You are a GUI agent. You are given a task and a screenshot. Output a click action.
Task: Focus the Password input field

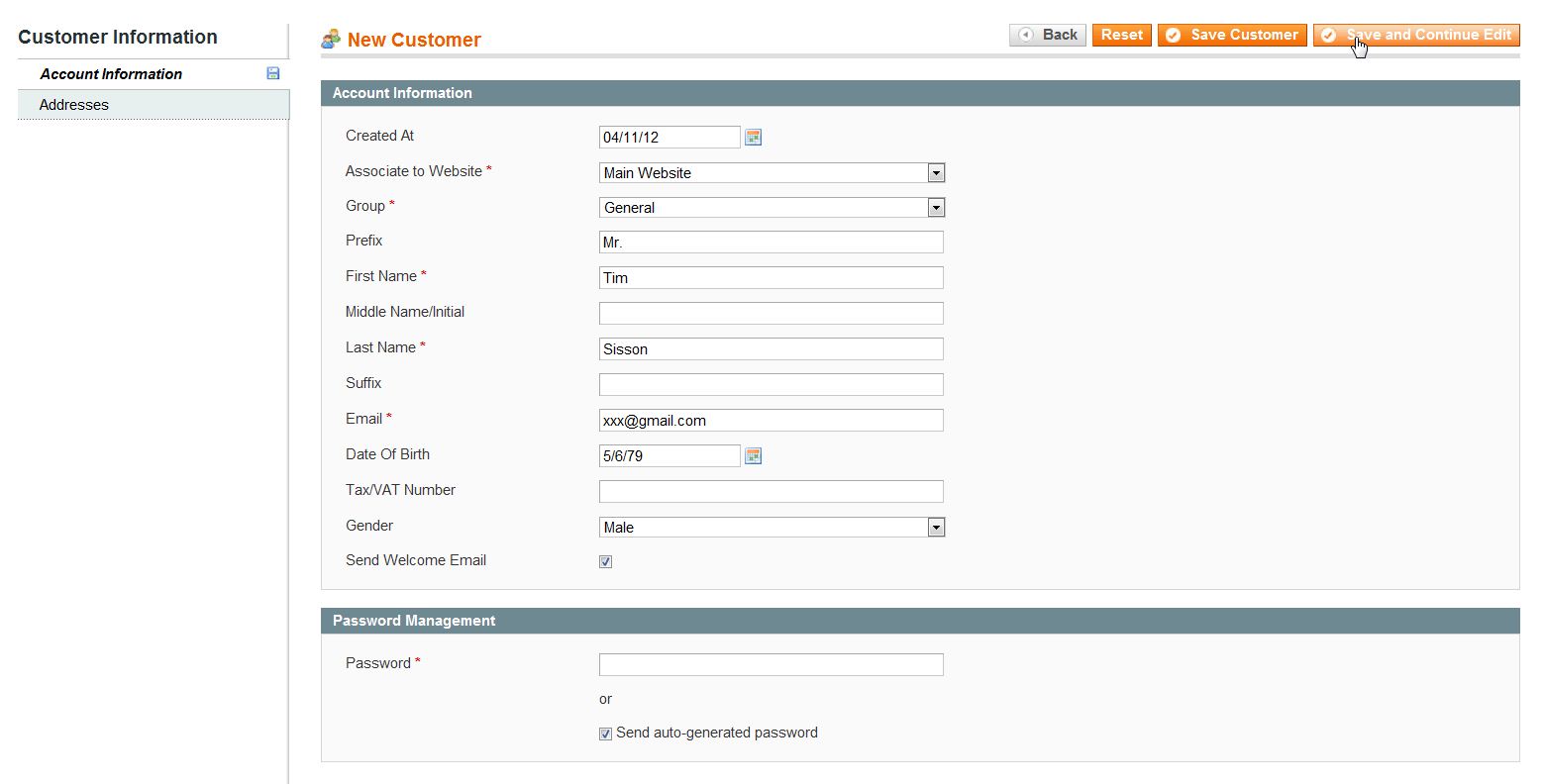point(771,664)
